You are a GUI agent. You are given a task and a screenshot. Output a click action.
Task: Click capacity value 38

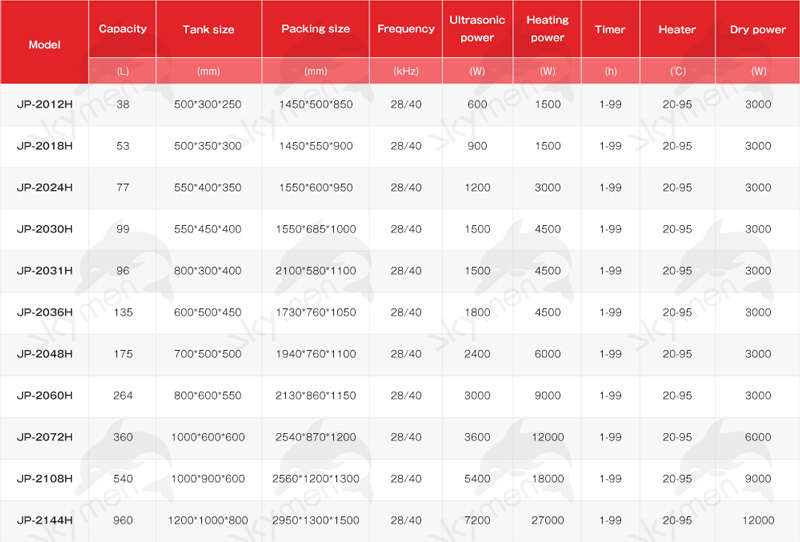[x=122, y=104]
